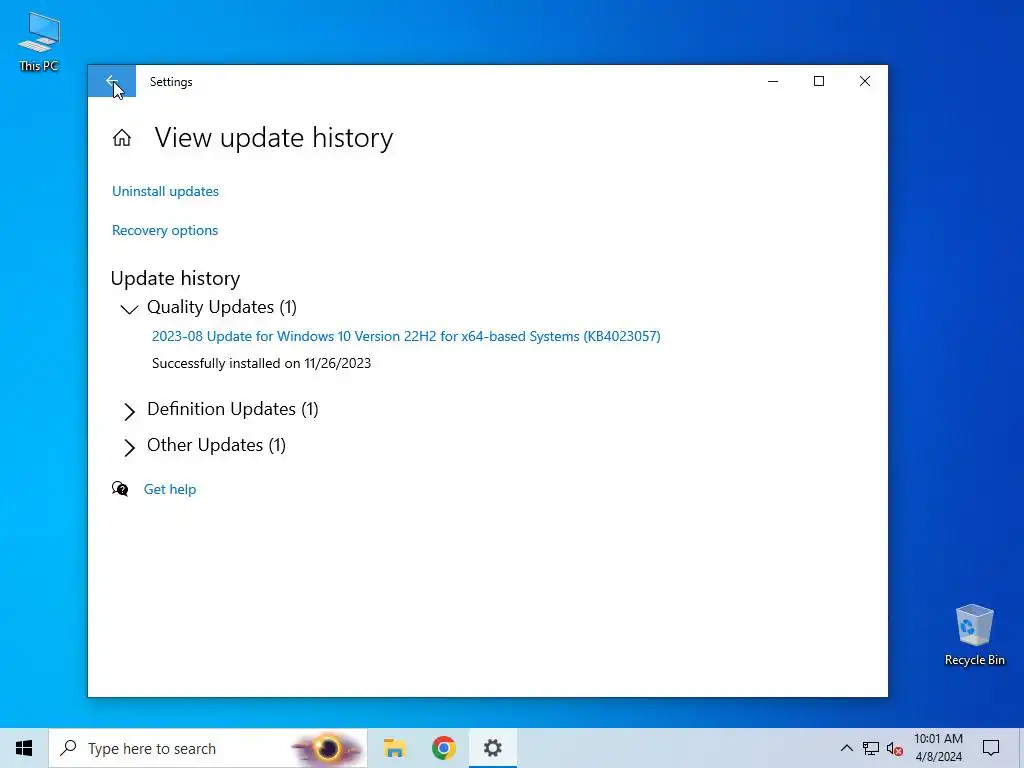The width and height of the screenshot is (1024, 768).
Task: Open Recovery options
Action: pos(165,231)
